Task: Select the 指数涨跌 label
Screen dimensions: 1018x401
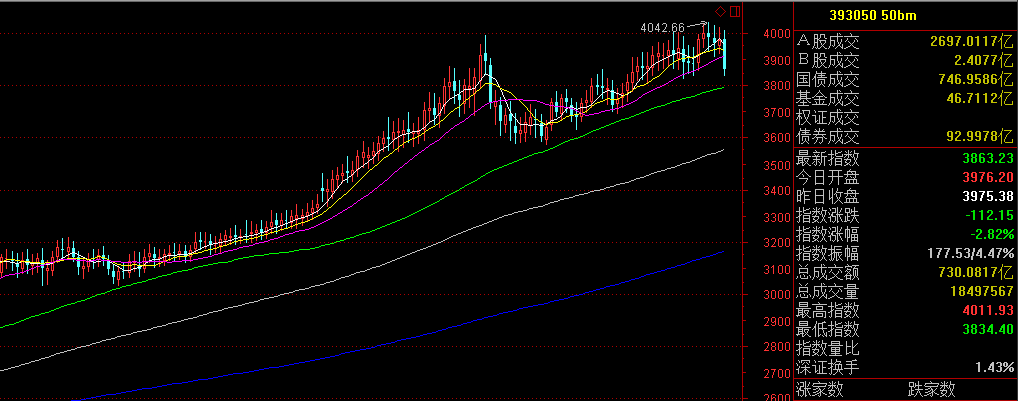Action: tap(828, 215)
